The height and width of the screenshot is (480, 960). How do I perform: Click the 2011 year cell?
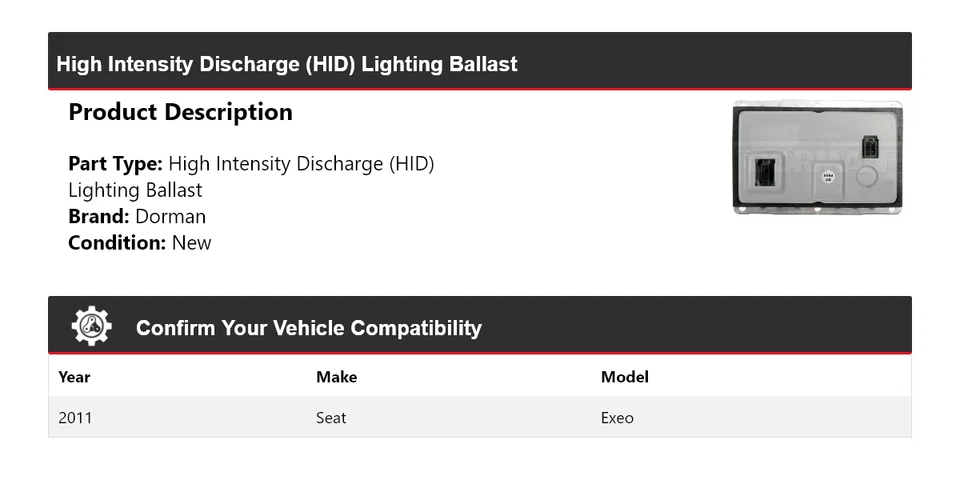click(x=75, y=418)
